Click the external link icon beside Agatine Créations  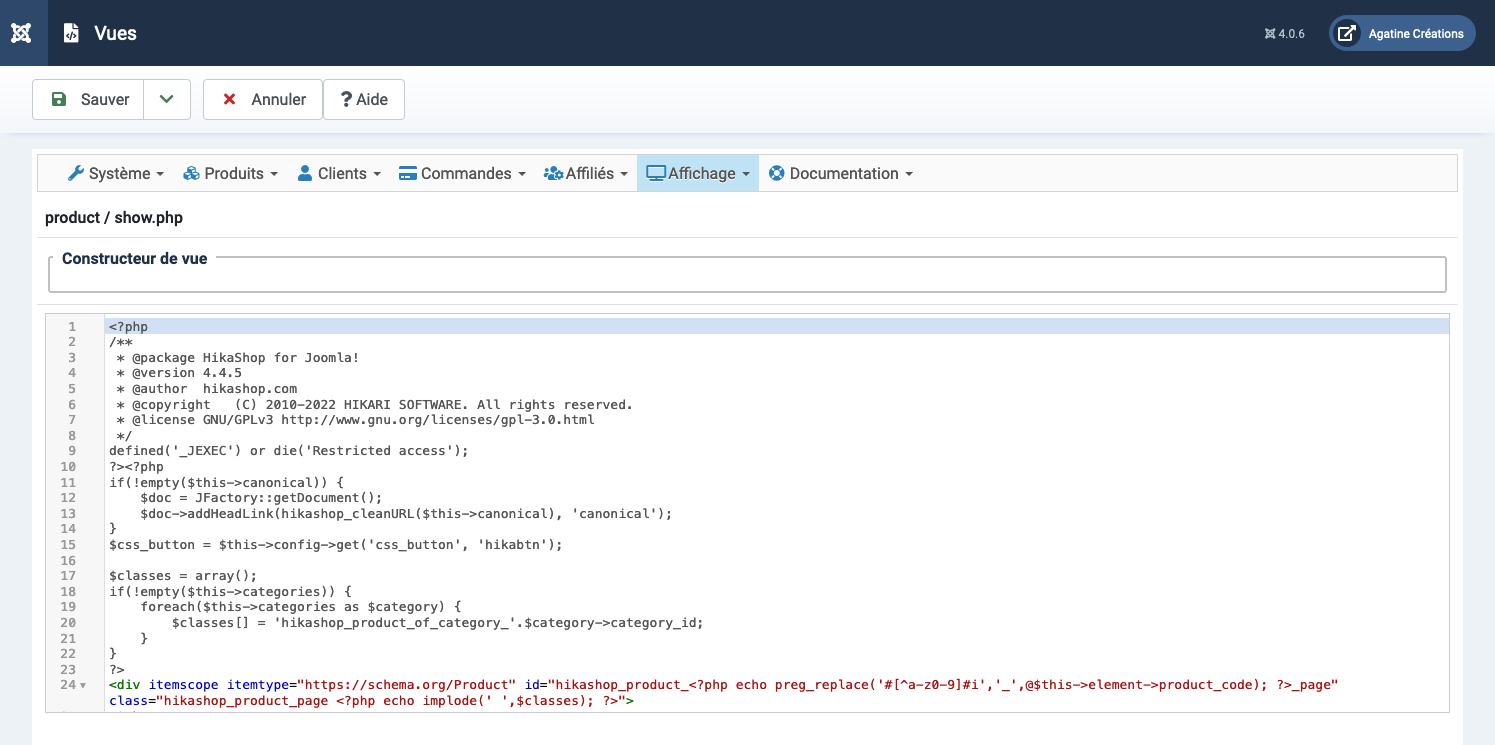coord(1347,33)
